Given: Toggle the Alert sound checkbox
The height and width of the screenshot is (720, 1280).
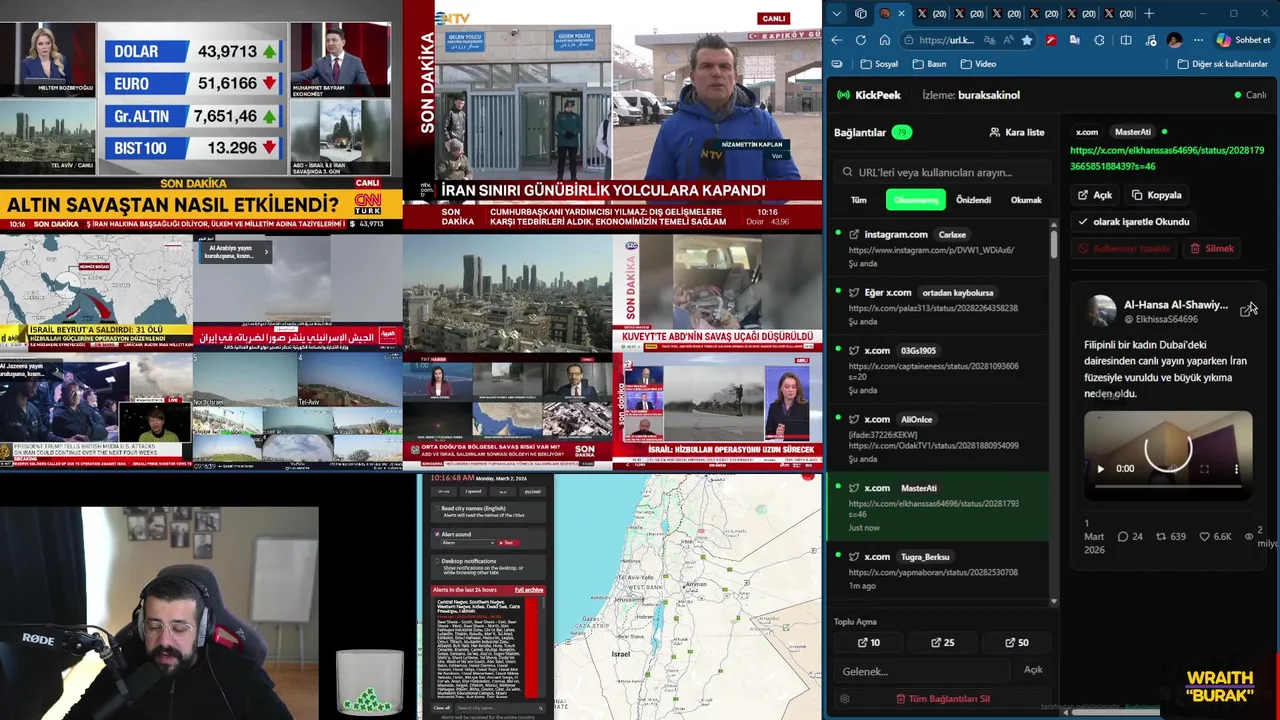Looking at the screenshot, I should click(437, 534).
